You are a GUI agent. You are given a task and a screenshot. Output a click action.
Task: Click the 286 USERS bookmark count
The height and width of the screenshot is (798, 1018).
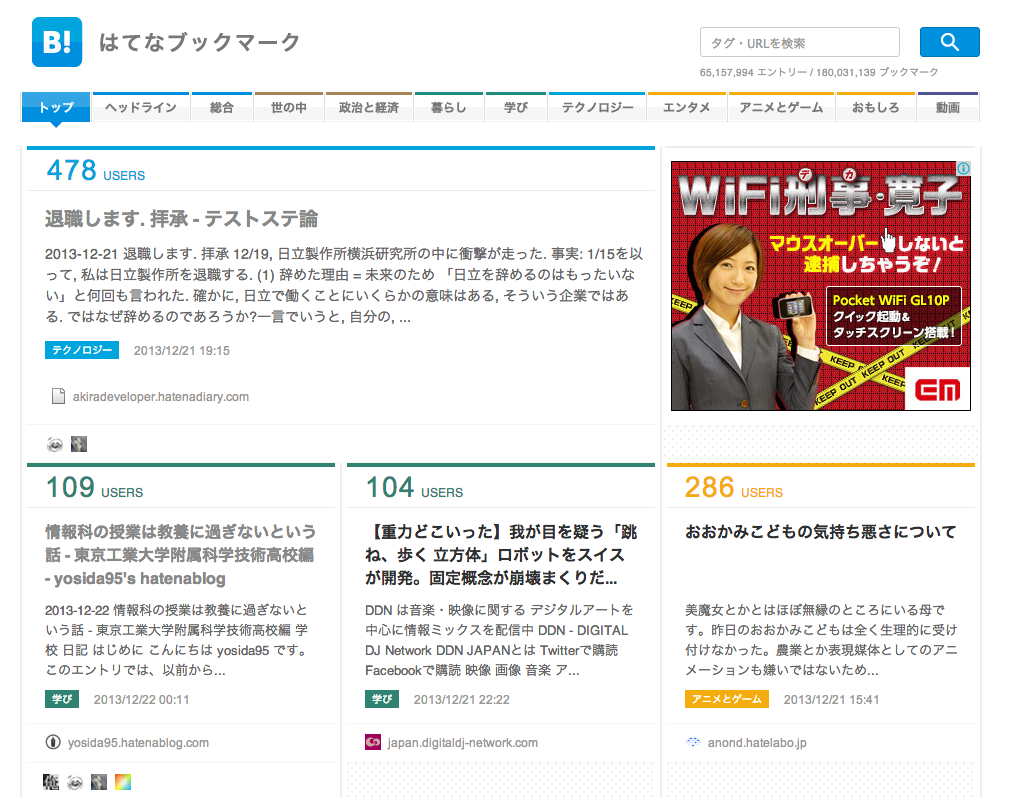733,488
